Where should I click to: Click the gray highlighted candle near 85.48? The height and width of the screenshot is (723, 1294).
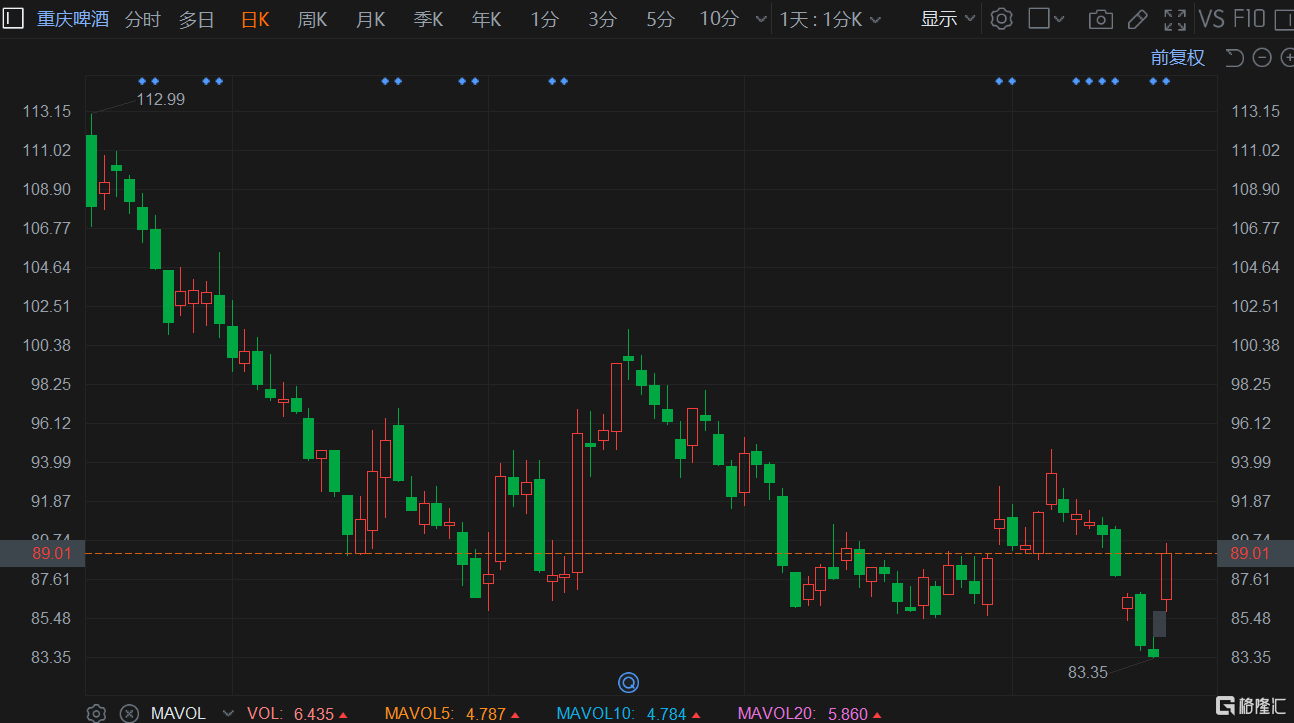pyautogui.click(x=1159, y=623)
